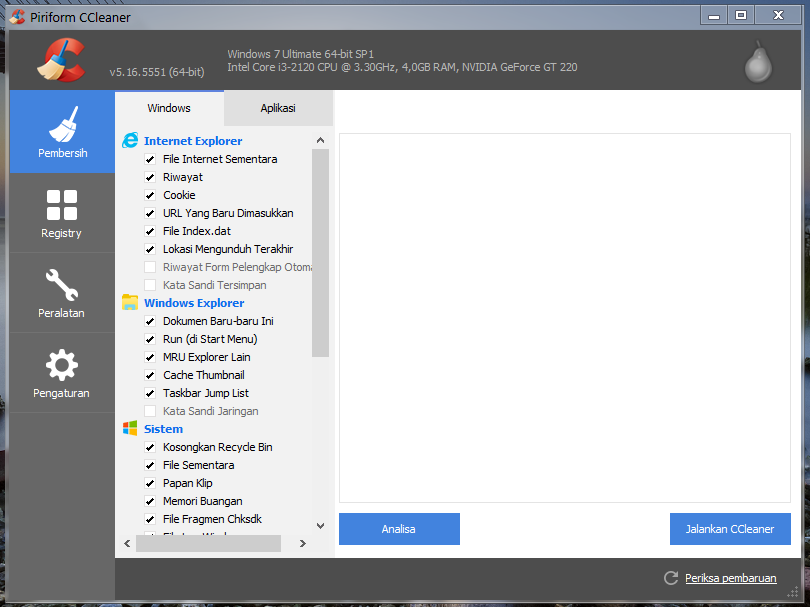Click the Windows Explorer folder icon
Screen dimensions: 810x607
tap(130, 302)
